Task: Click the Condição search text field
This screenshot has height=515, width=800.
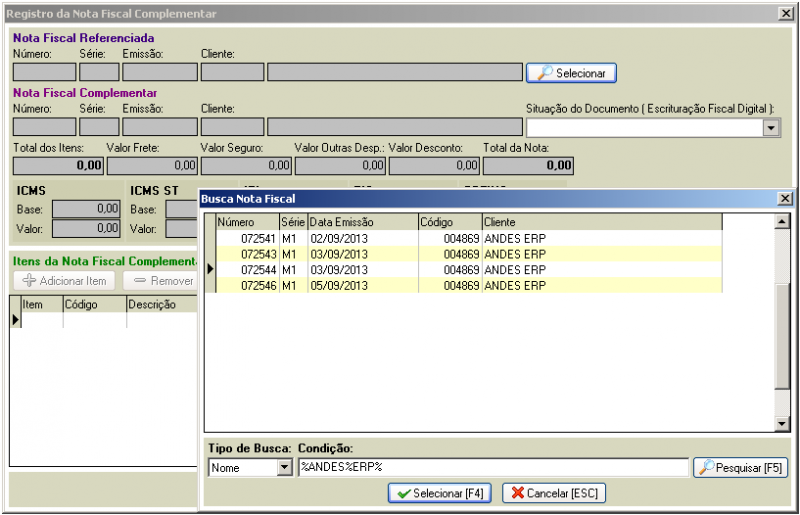Action: click(493, 467)
